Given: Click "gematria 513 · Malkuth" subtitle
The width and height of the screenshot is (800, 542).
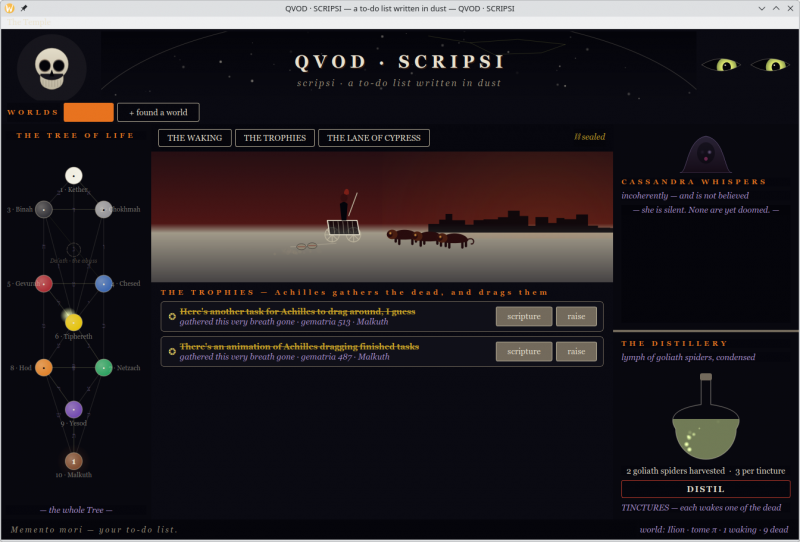Looking at the screenshot, I should pyautogui.click(x=344, y=322).
